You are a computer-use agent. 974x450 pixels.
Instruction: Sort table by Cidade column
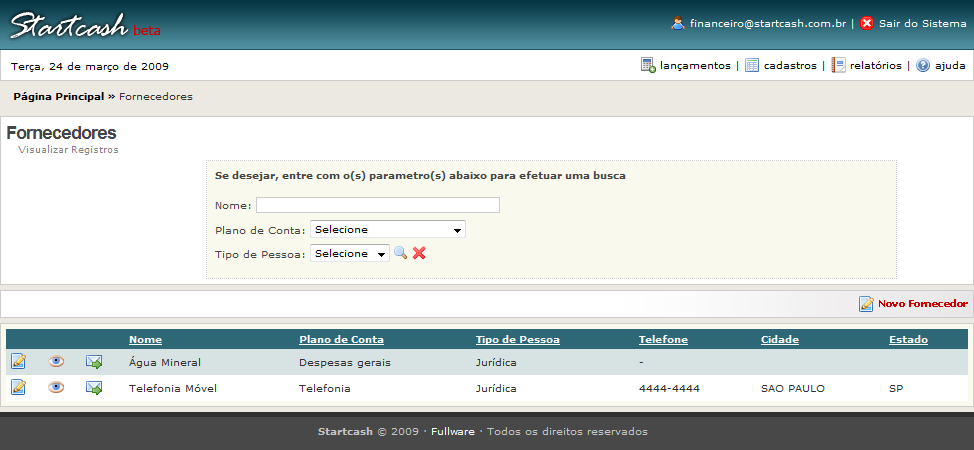780,340
